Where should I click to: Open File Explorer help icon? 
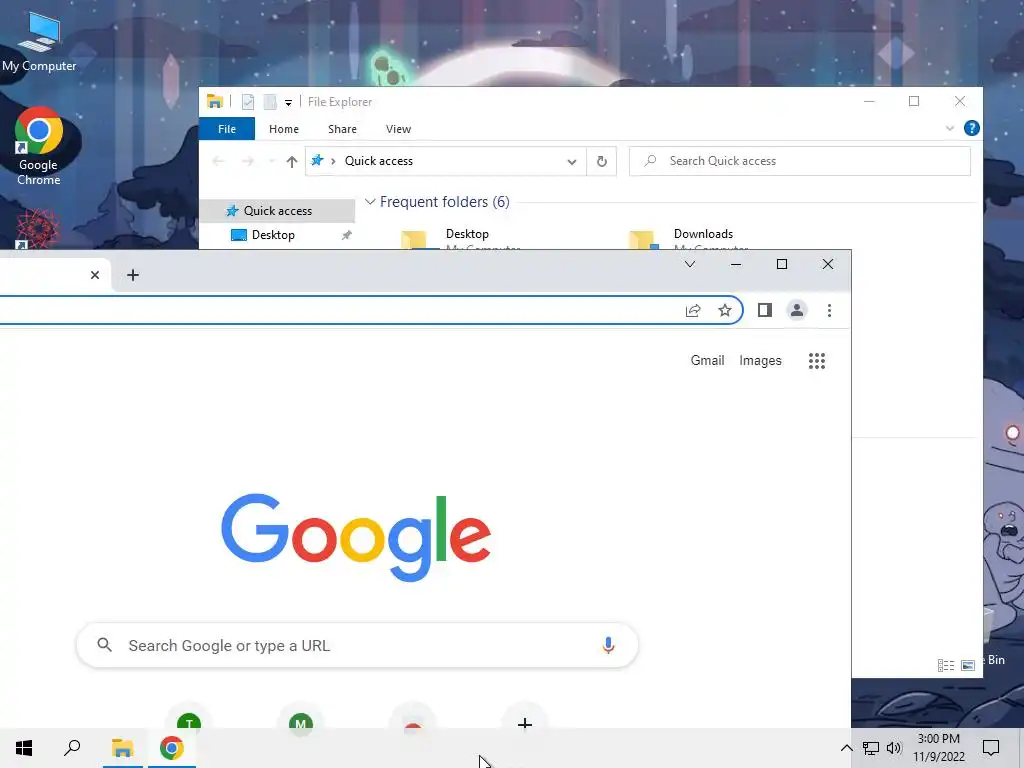click(x=972, y=128)
